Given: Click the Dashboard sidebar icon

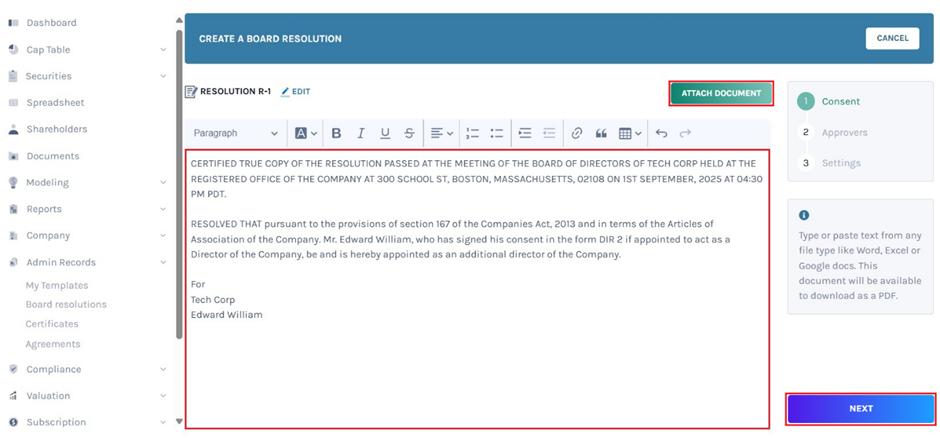Looking at the screenshot, I should pos(13,23).
